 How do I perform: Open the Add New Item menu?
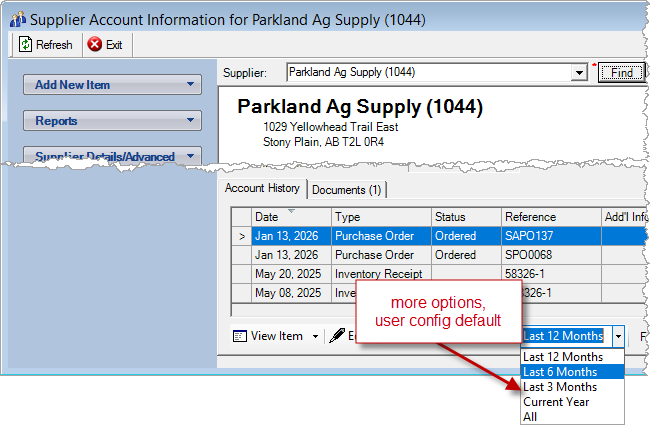[x=112, y=85]
